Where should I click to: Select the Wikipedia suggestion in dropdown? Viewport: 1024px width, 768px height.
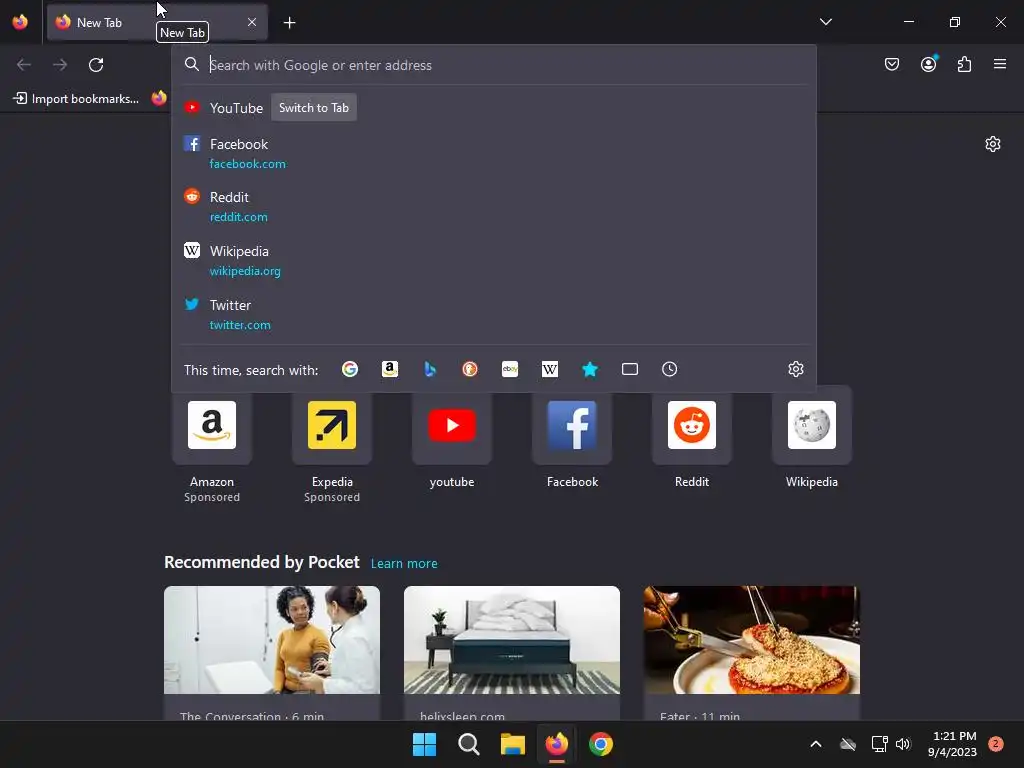(x=494, y=261)
